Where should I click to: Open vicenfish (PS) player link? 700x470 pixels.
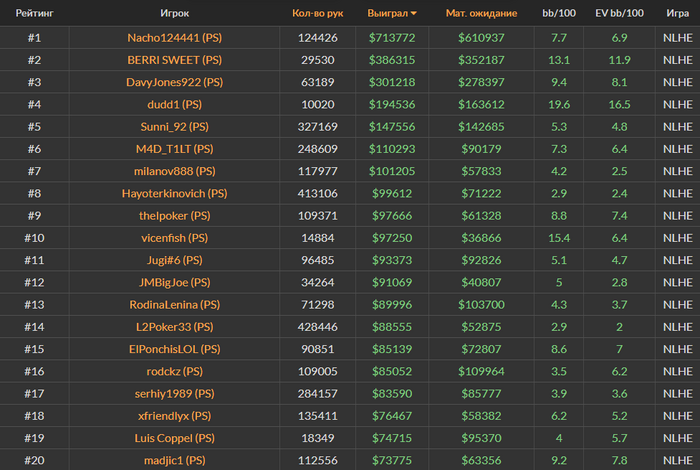pos(175,238)
